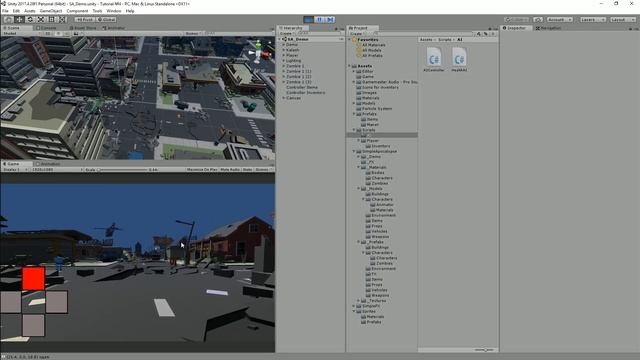Open the File menu
The height and width of the screenshot is (360, 640).
[5, 11]
